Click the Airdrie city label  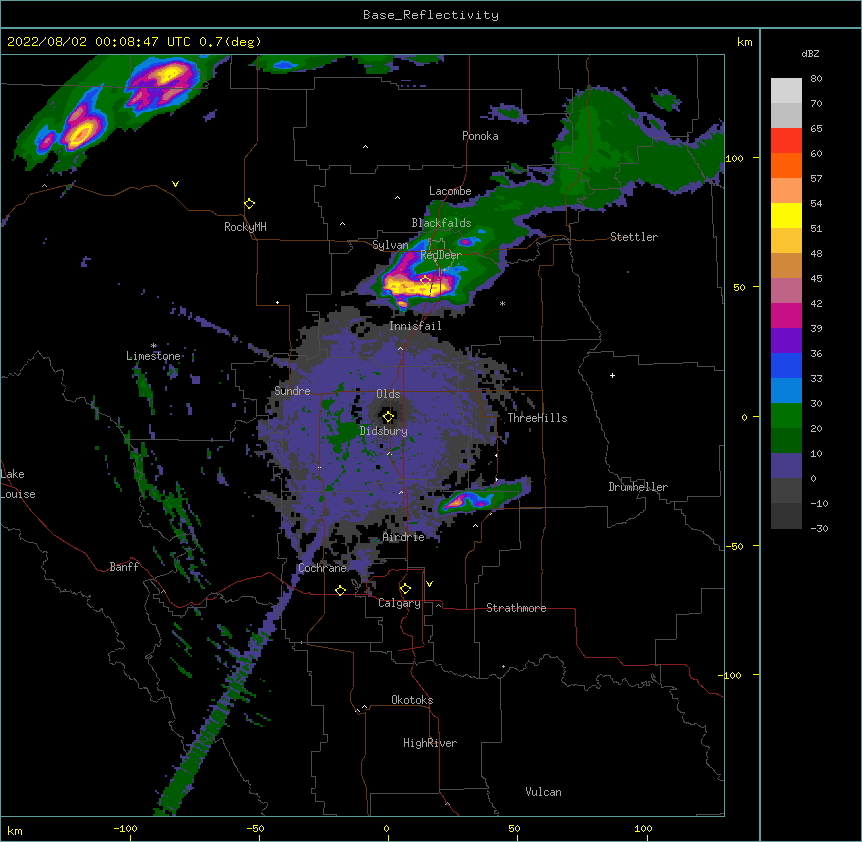tap(404, 537)
